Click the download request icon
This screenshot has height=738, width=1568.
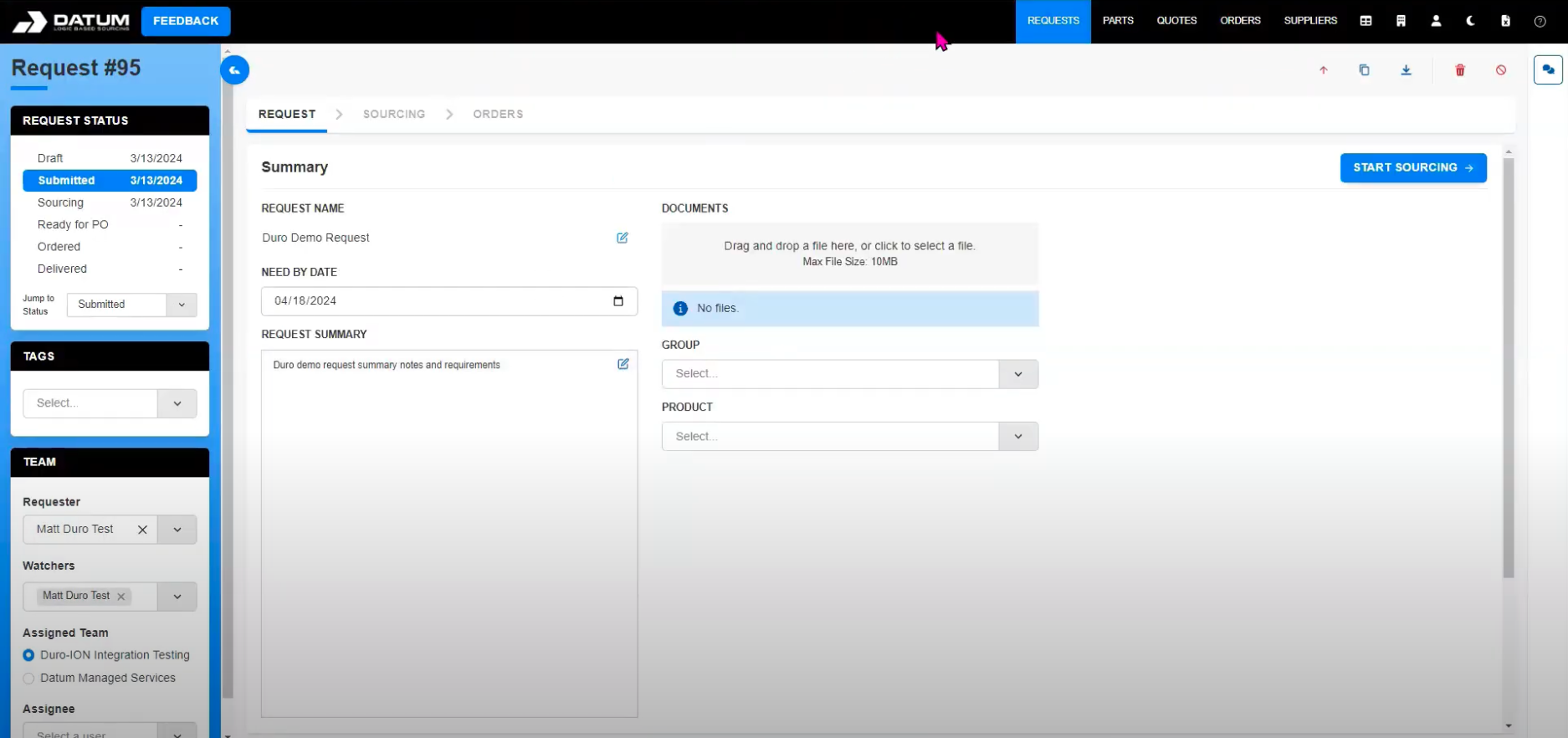(1406, 70)
